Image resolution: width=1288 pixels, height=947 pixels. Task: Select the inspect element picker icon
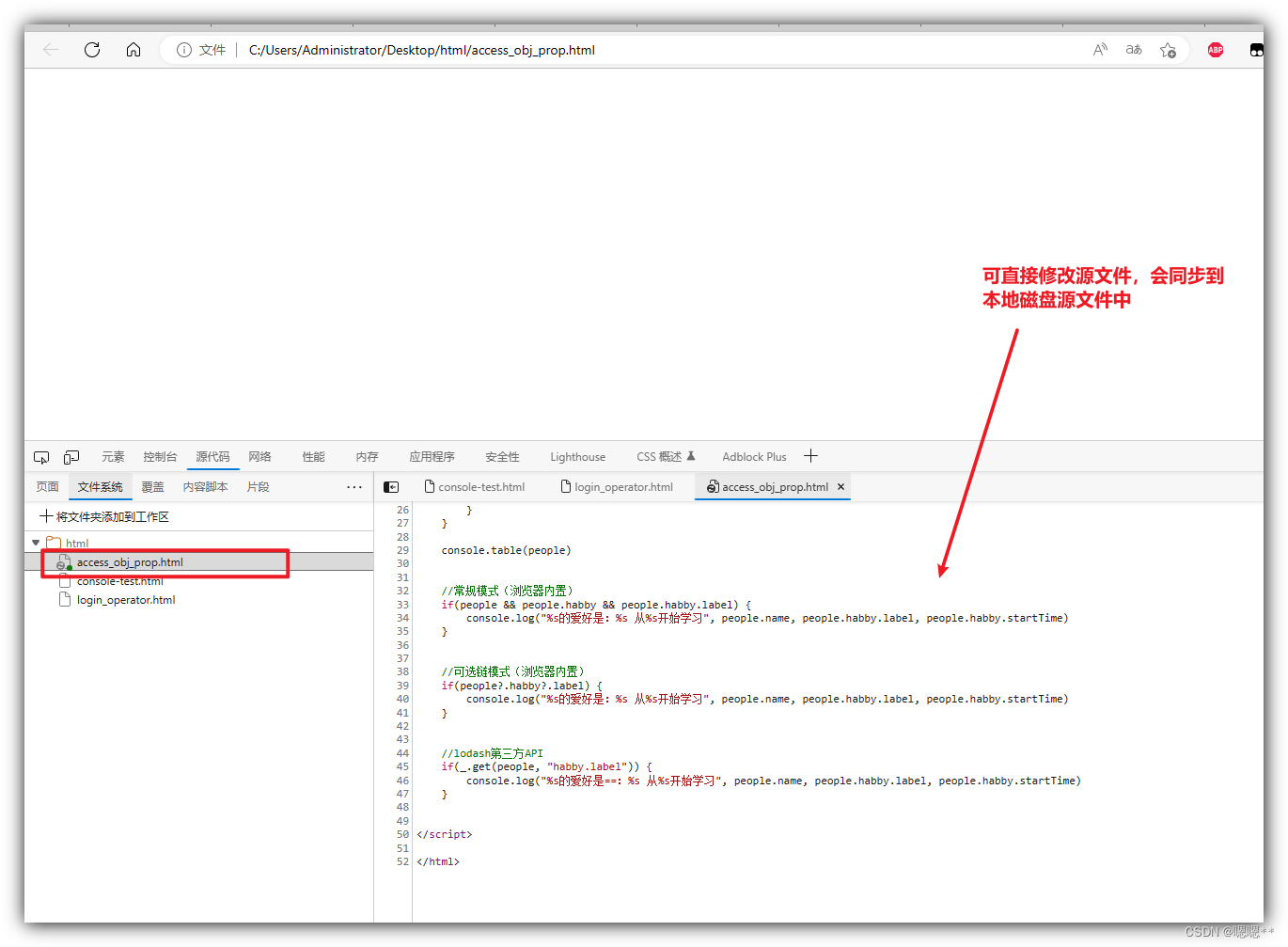tap(41, 457)
